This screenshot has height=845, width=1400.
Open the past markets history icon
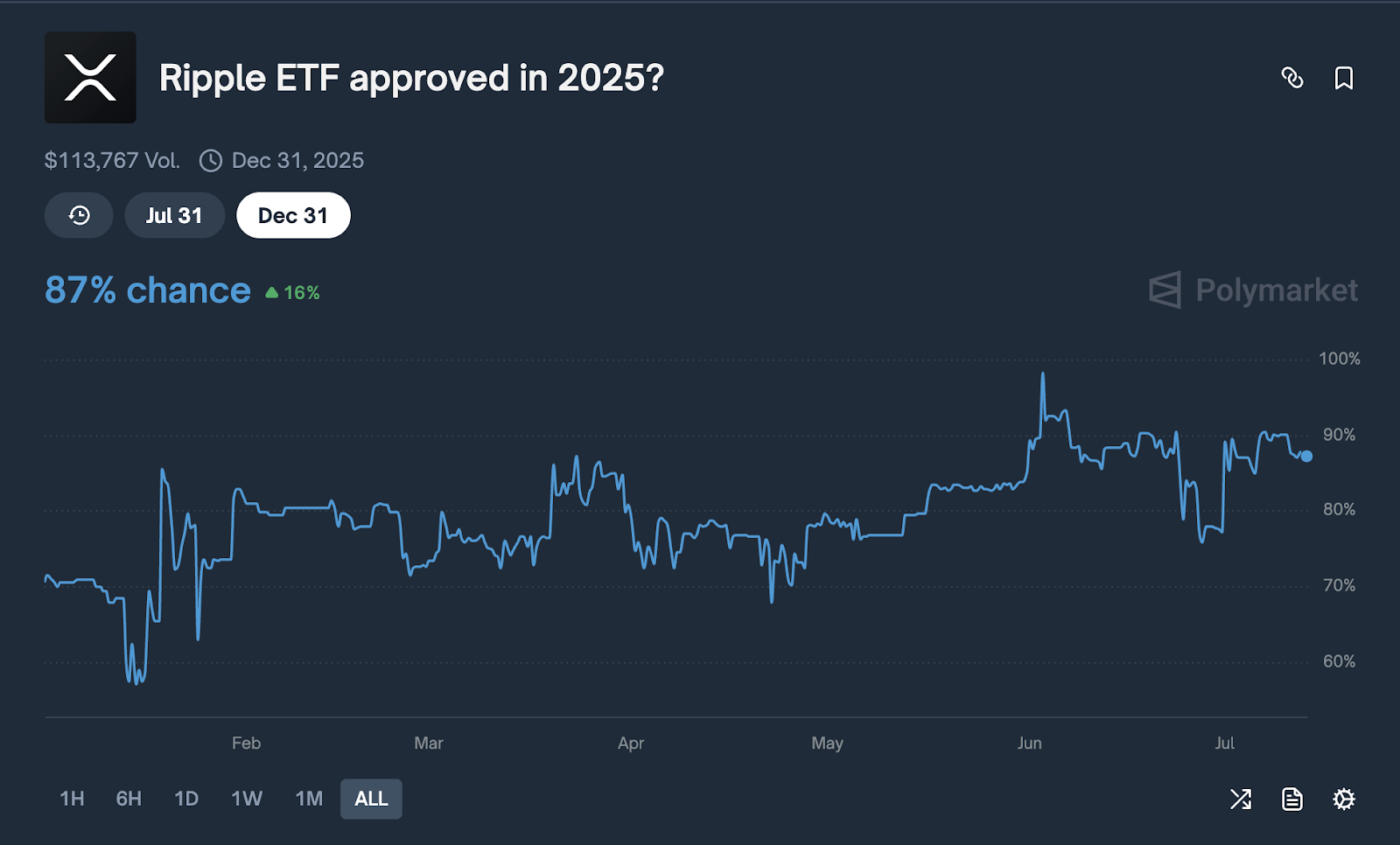click(79, 215)
